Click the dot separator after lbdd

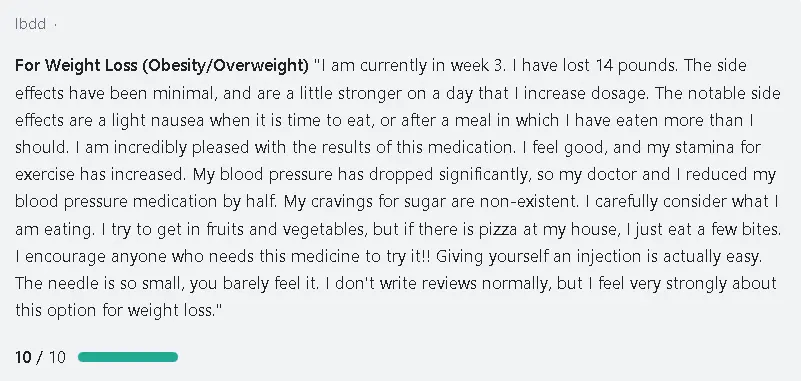pyautogui.click(x=55, y=25)
